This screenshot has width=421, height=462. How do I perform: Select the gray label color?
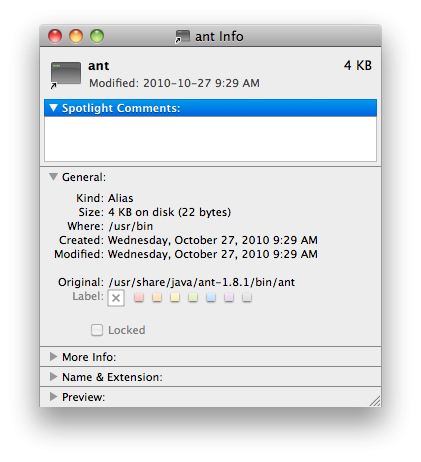pyautogui.click(x=247, y=297)
